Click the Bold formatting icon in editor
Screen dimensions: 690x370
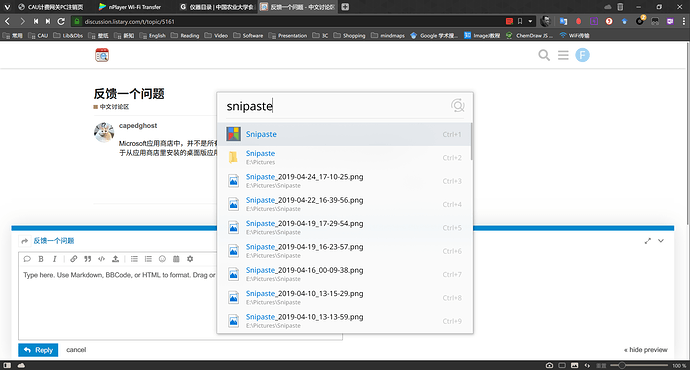(x=41, y=259)
